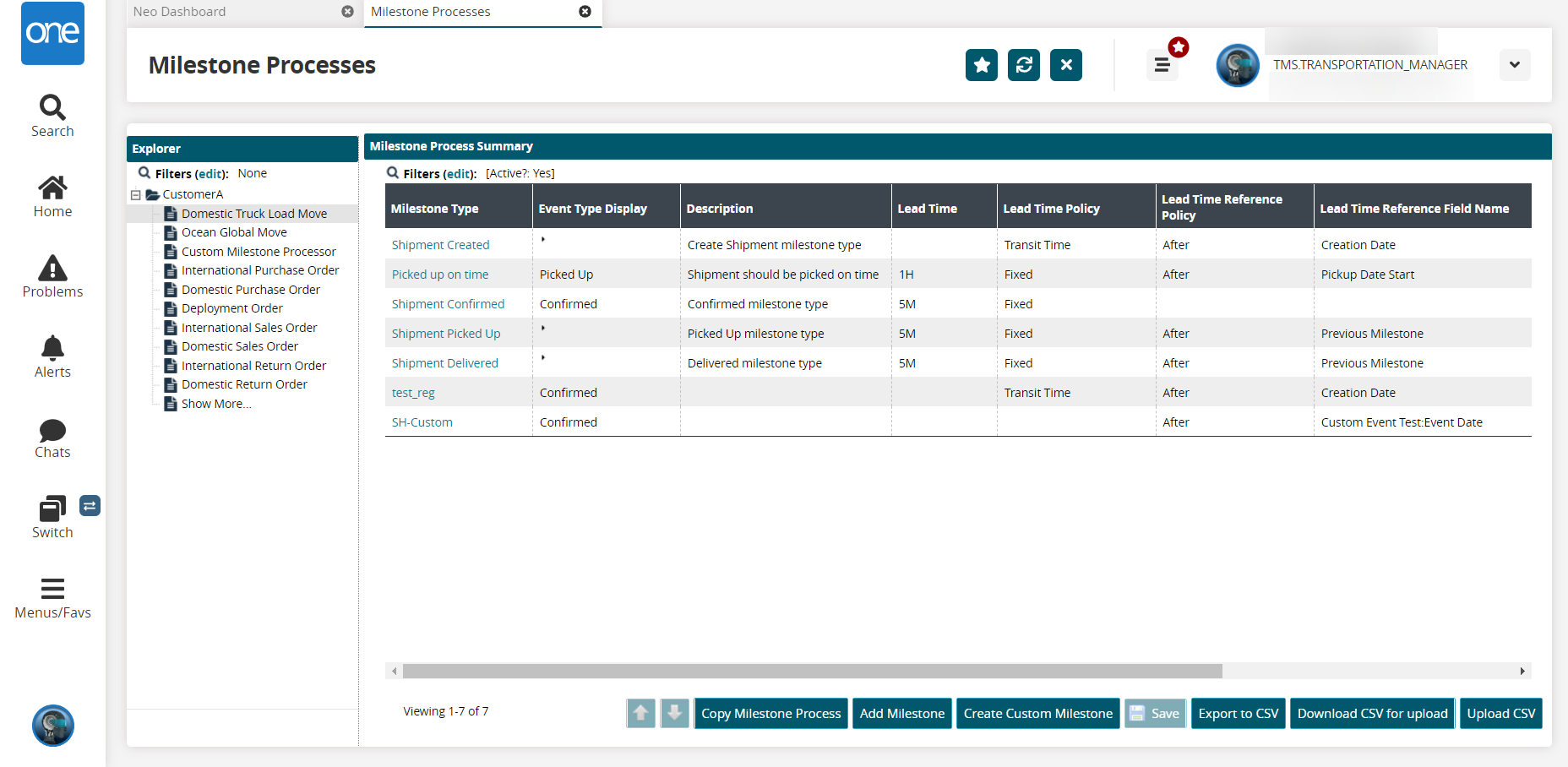Click Show More... in Explorer tree
This screenshot has width=1568, height=767.
click(216, 404)
